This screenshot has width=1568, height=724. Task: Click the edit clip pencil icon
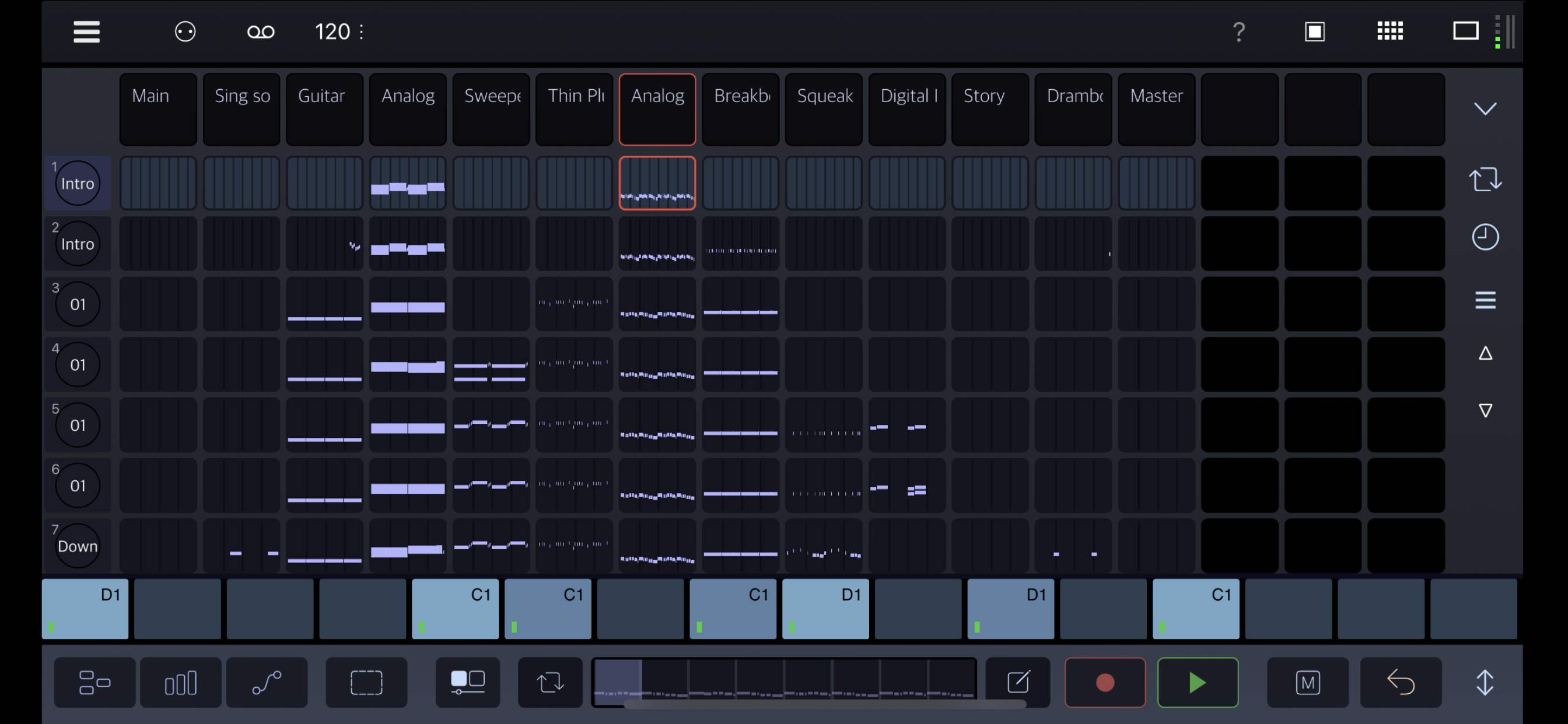(x=1018, y=682)
